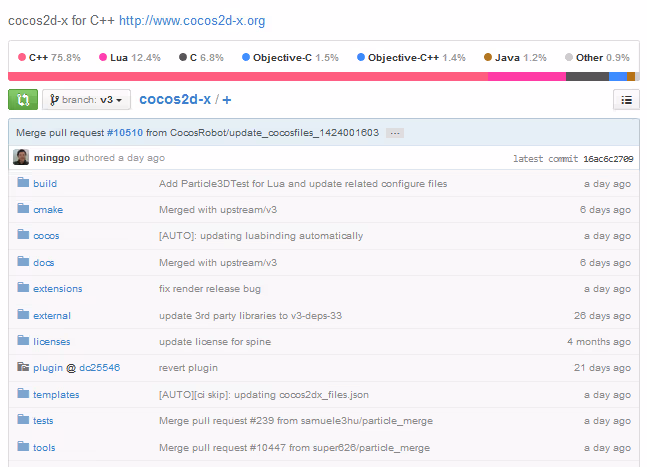
Task: Select Objective-C++ 1.4% language stat
Action: (x=411, y=57)
